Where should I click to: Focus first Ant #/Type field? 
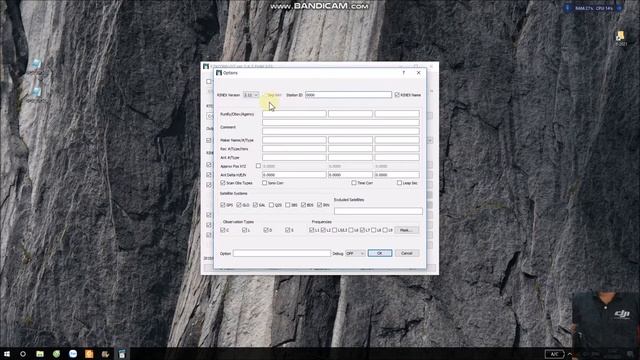point(294,157)
